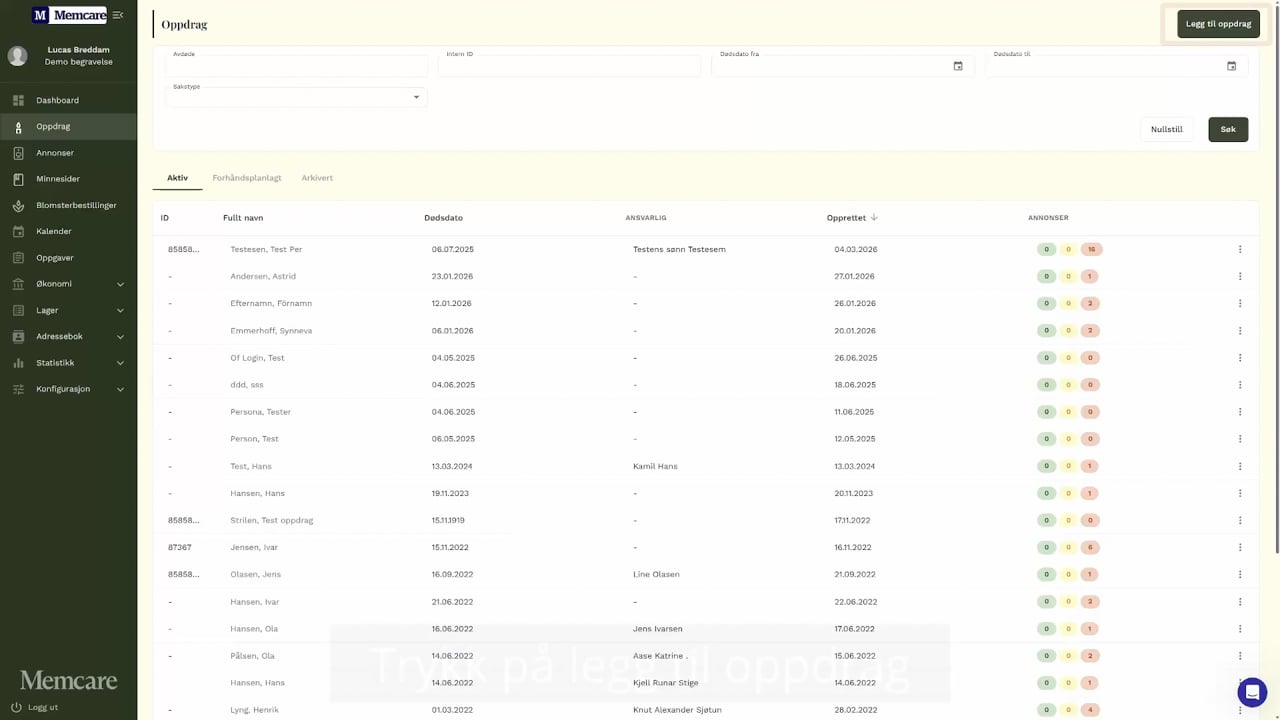Click ansvarlig Line Olasen
Image resolution: width=1280 pixels, height=720 pixels.
[x=656, y=574]
